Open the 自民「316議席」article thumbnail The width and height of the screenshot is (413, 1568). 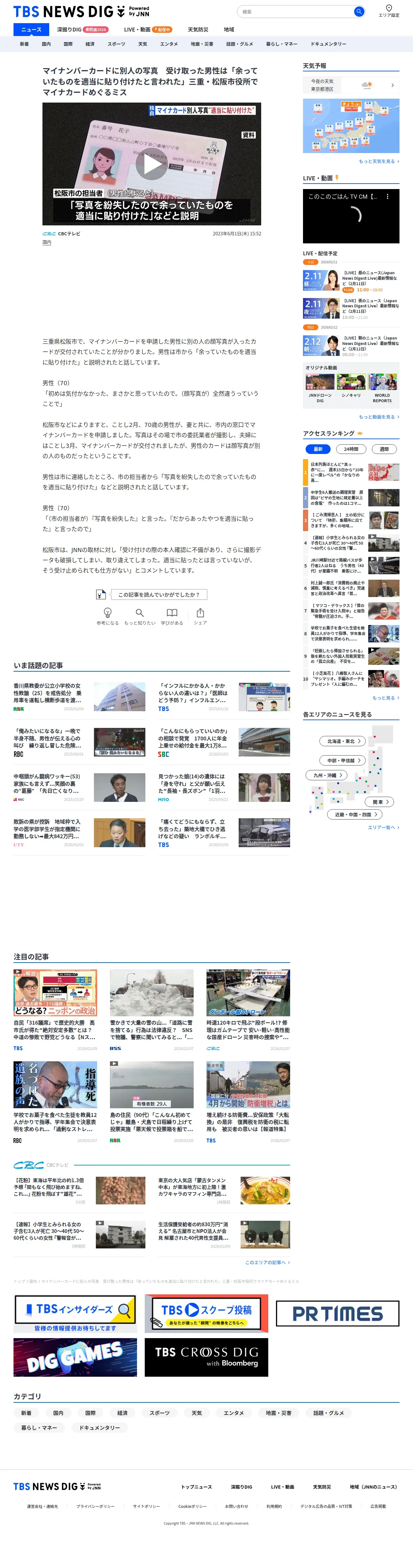click(55, 993)
